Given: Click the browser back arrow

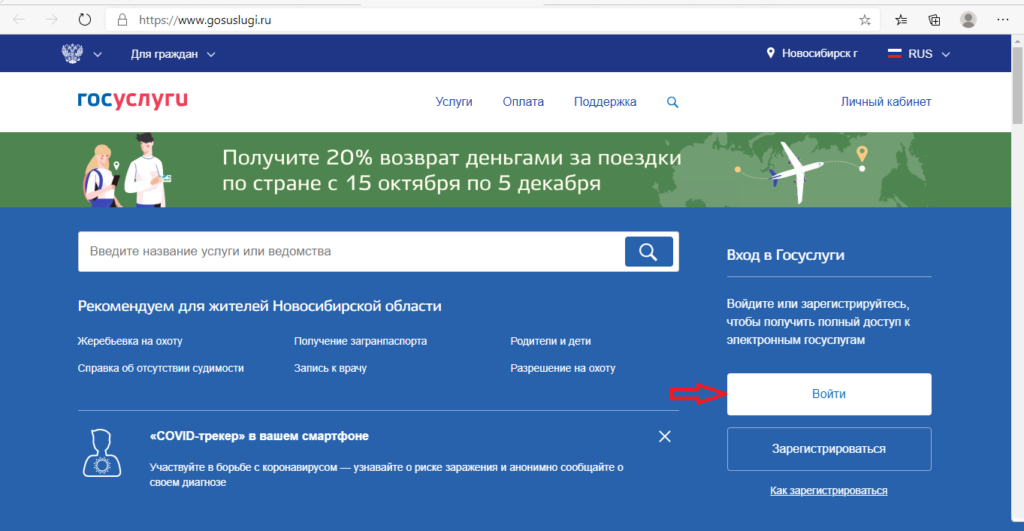Looking at the screenshot, I should coord(19,20).
